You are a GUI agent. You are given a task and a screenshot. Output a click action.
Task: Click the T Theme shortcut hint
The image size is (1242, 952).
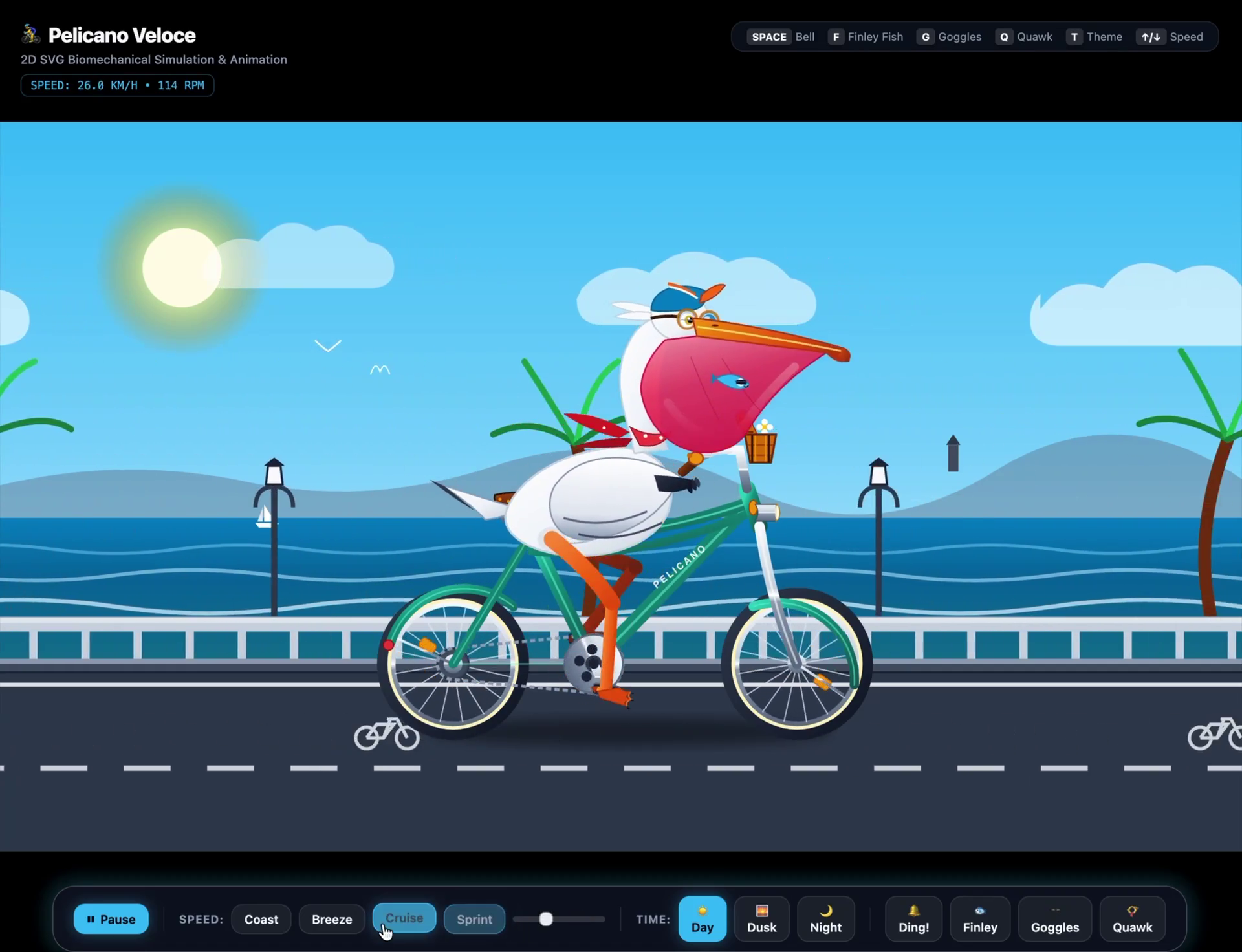click(1095, 37)
